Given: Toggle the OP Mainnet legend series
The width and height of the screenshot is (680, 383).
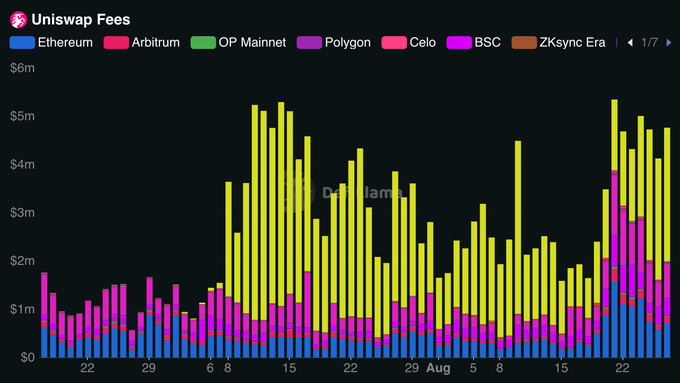Looking at the screenshot, I should (238, 43).
